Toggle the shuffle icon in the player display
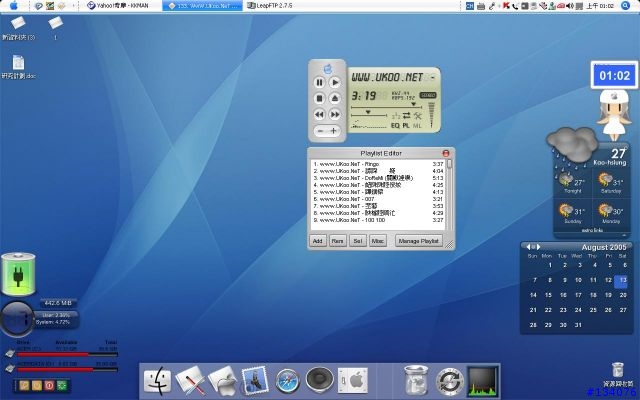Image resolution: width=640 pixels, height=400 pixels. pos(396,116)
